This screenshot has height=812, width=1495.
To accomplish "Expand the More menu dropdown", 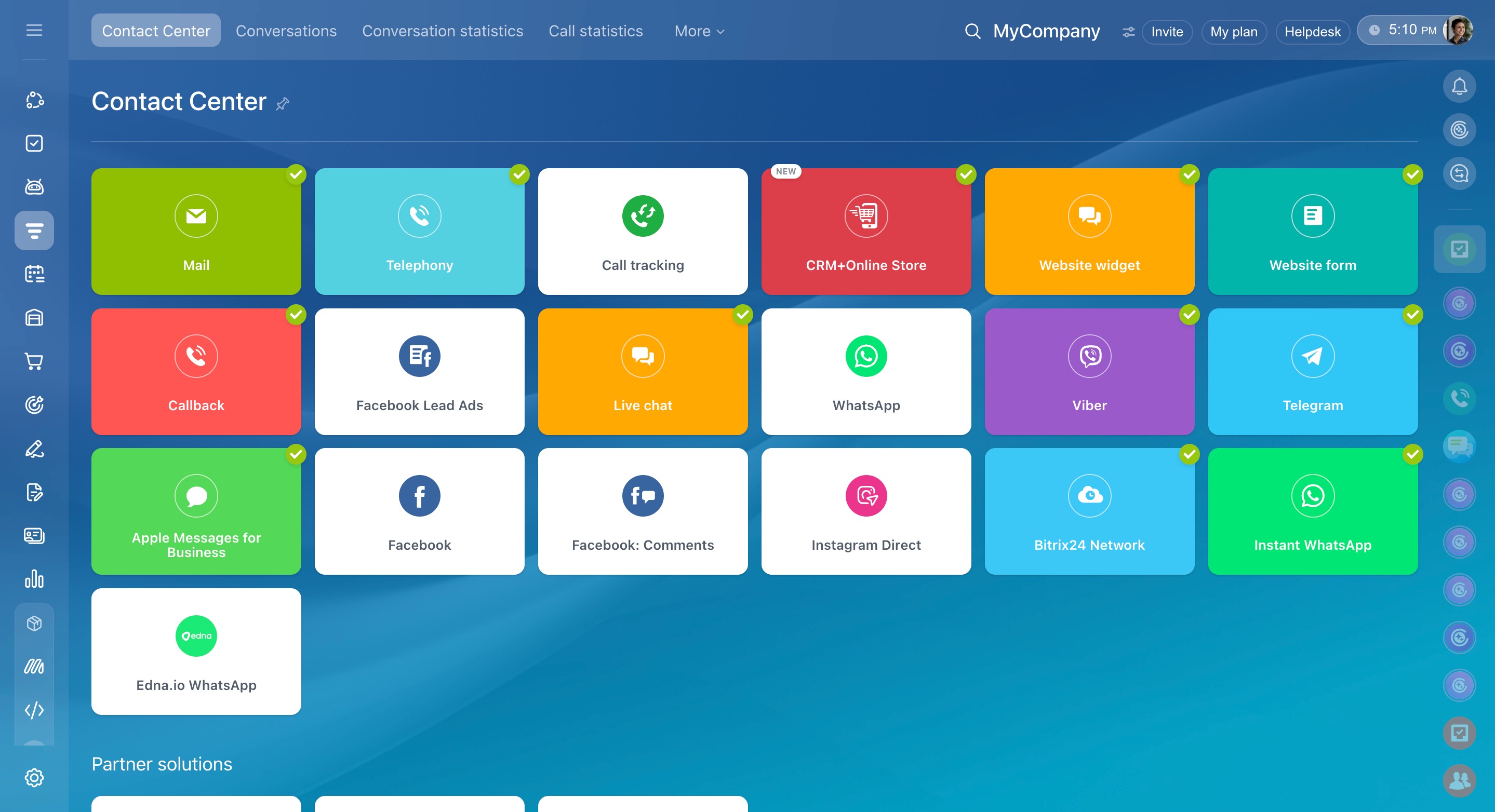I will [699, 31].
